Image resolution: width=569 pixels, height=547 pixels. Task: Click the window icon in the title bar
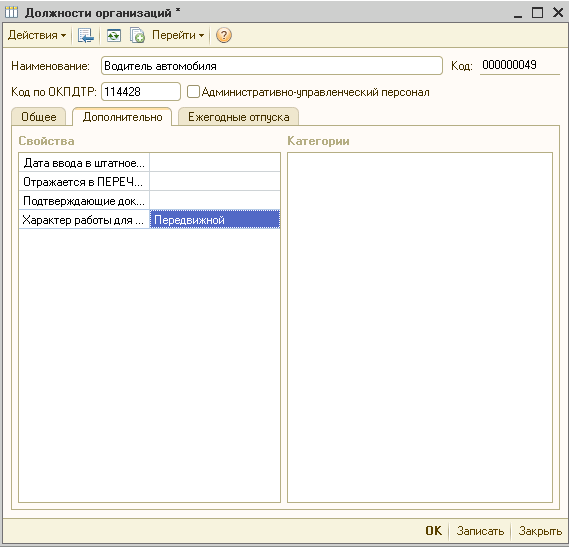[11, 12]
